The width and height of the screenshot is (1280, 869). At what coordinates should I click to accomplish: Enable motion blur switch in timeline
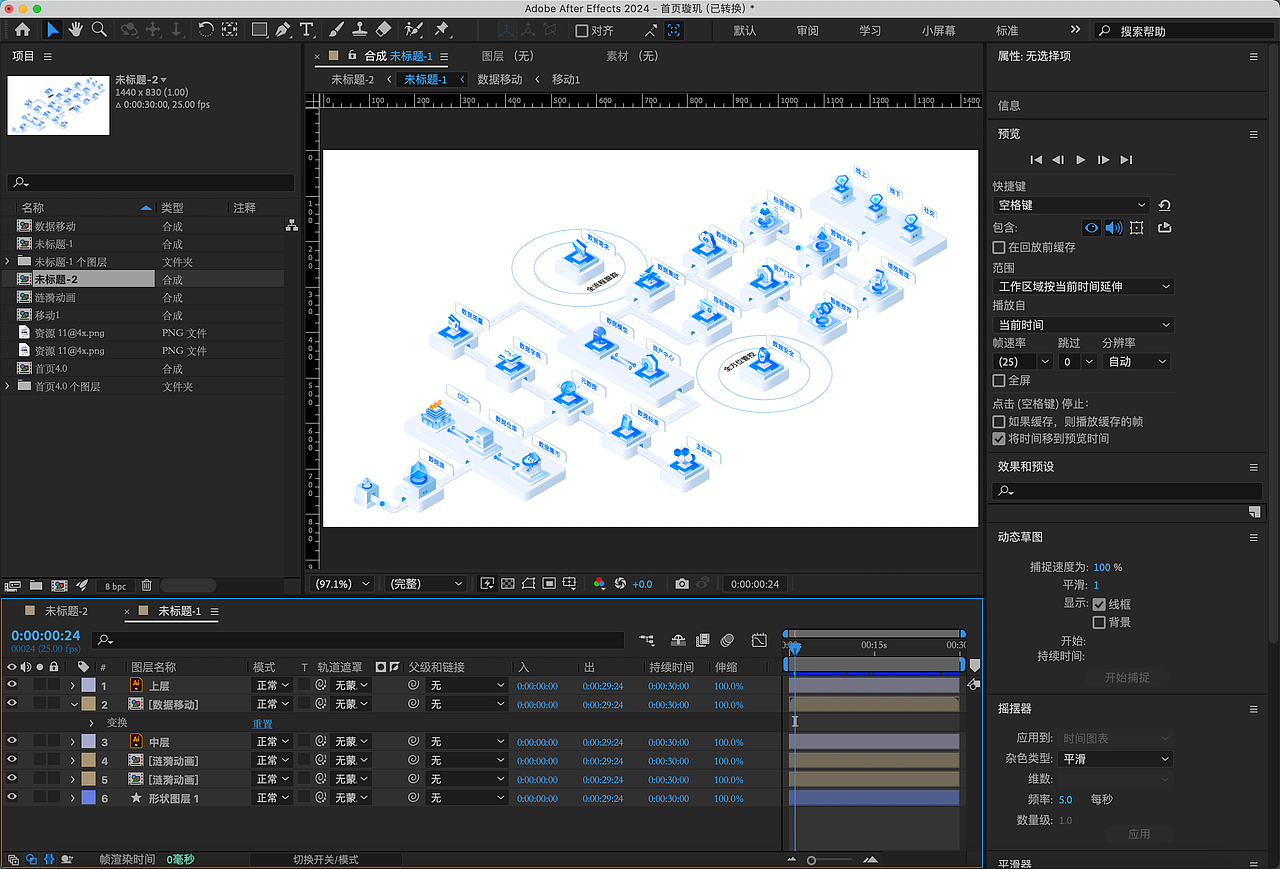[x=727, y=640]
